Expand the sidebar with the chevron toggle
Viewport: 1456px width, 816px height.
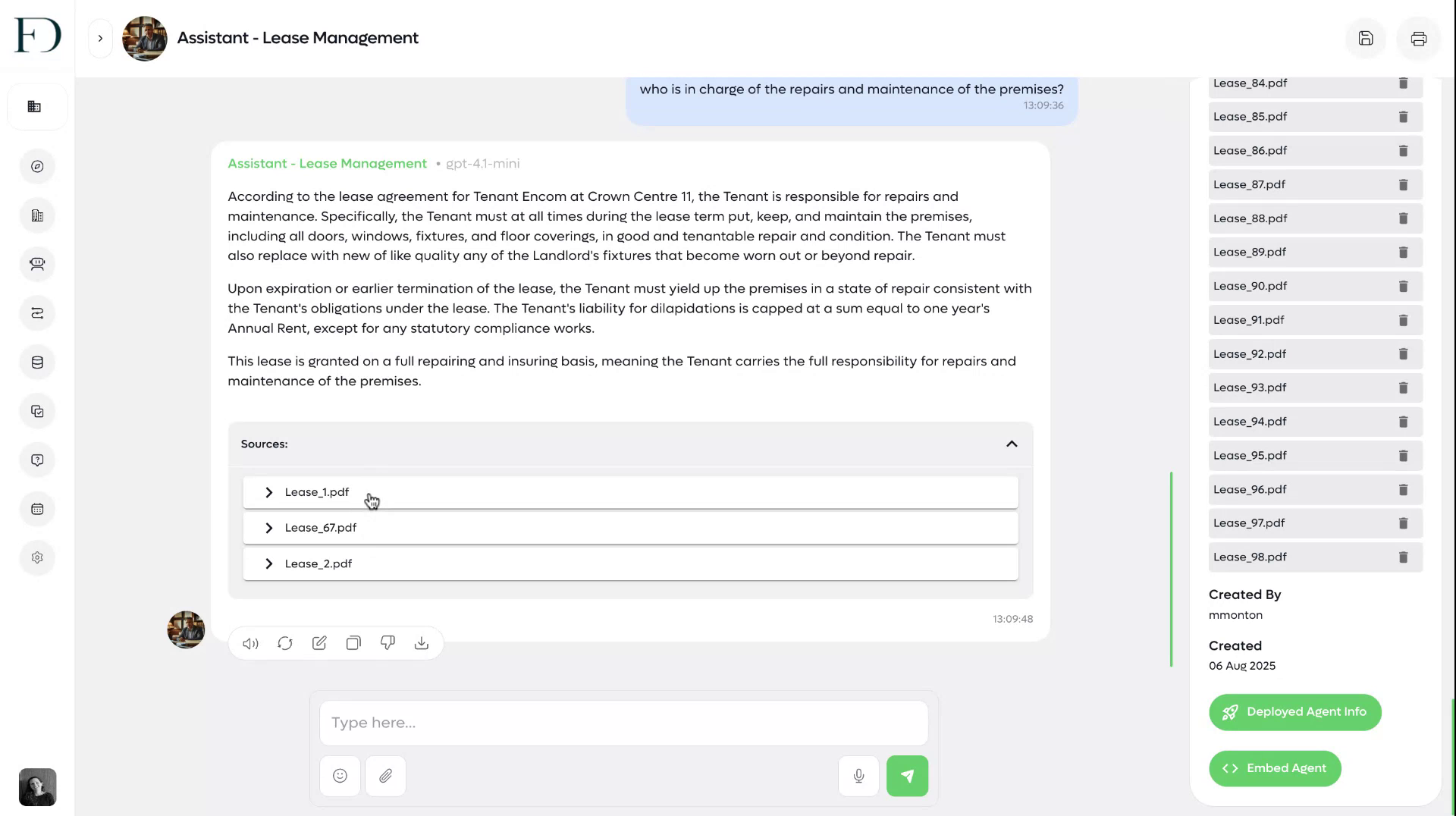(x=100, y=39)
